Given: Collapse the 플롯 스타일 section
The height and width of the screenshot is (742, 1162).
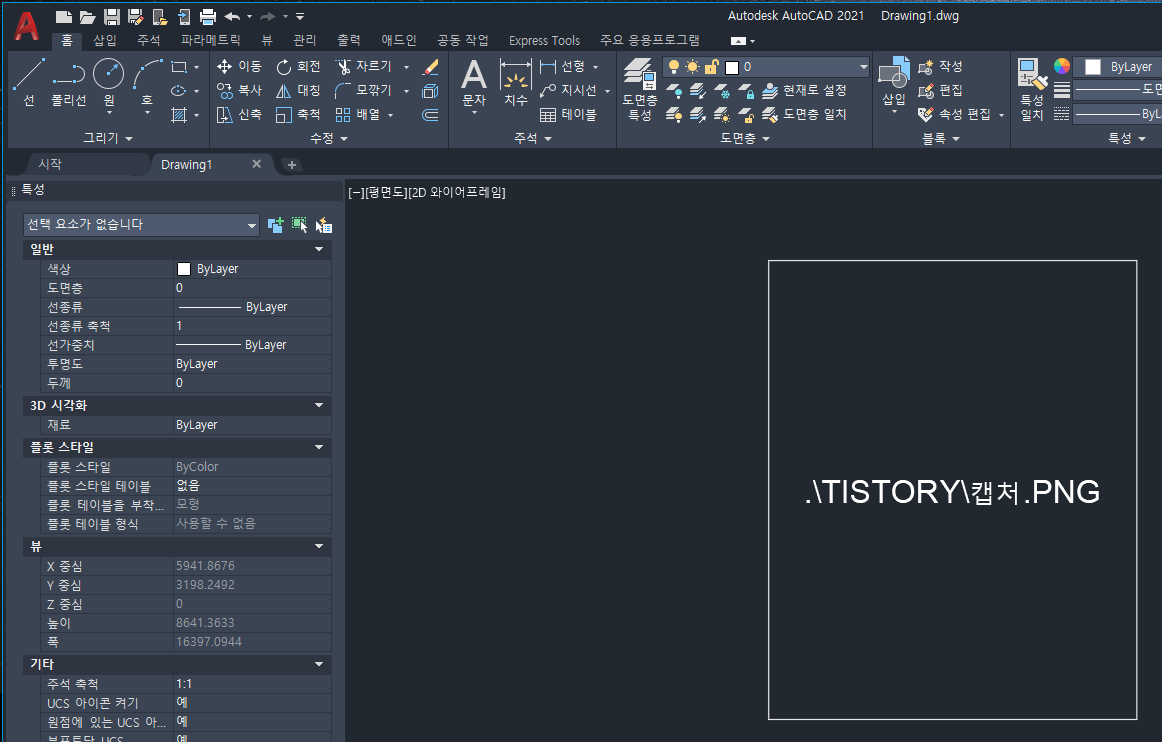Looking at the screenshot, I should [x=319, y=448].
